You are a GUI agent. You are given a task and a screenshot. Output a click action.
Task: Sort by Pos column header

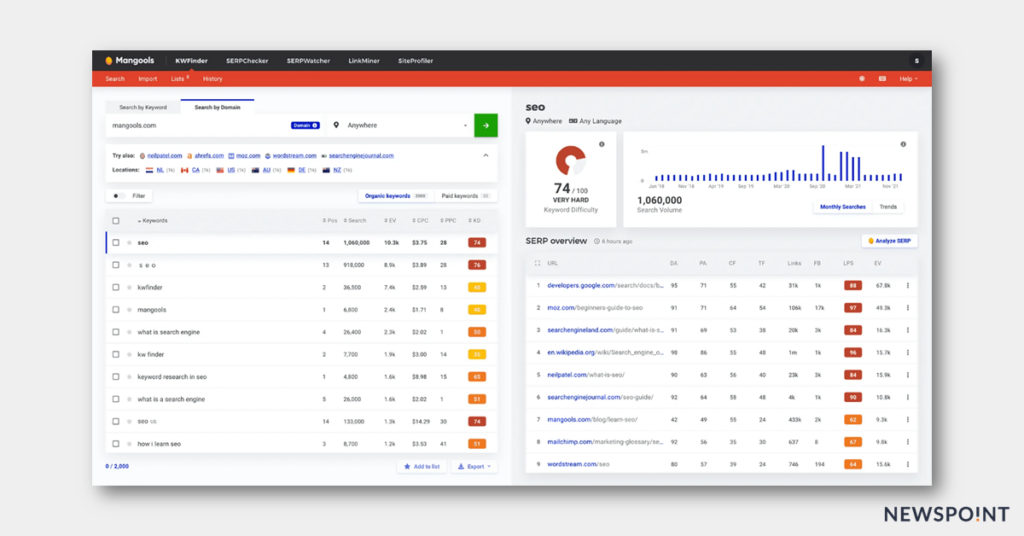[330, 221]
